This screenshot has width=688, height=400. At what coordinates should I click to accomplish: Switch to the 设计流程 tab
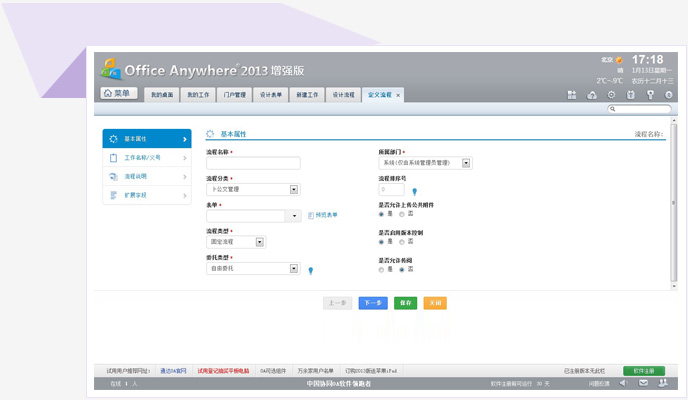(344, 95)
